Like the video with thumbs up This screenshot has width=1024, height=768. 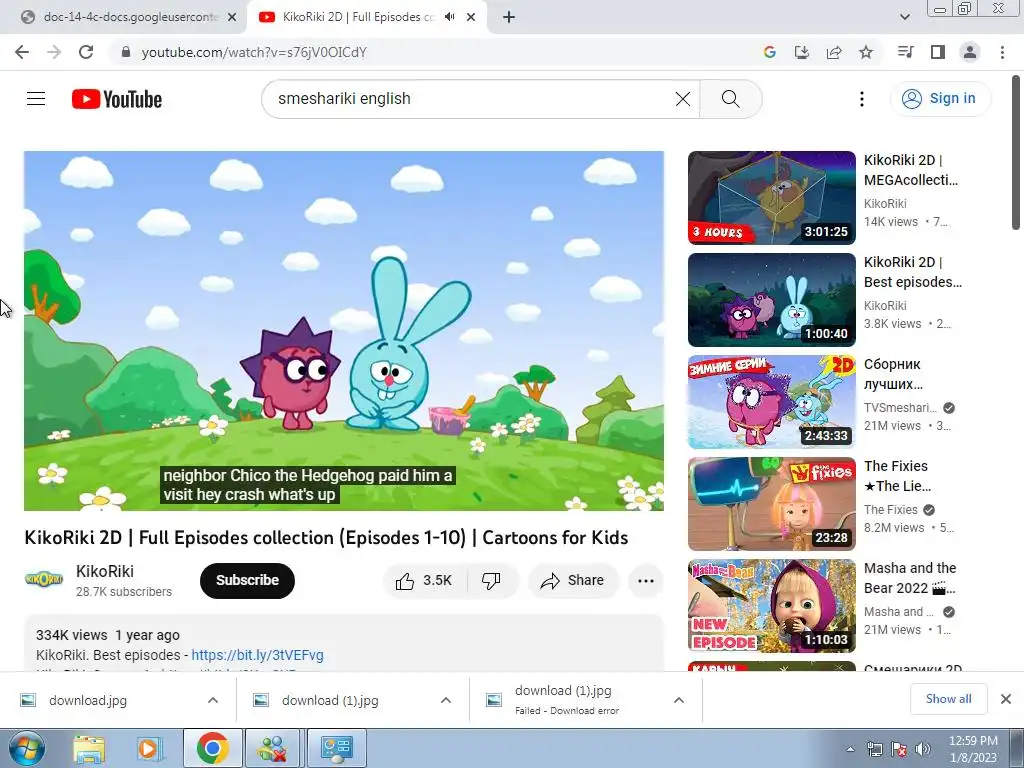click(424, 581)
